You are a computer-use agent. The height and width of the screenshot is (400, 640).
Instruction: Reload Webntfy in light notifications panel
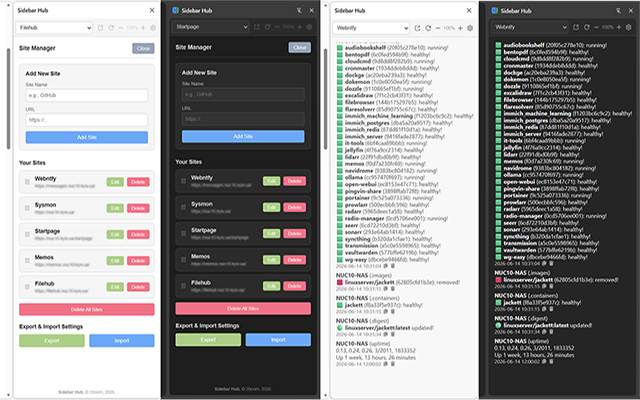point(428,28)
